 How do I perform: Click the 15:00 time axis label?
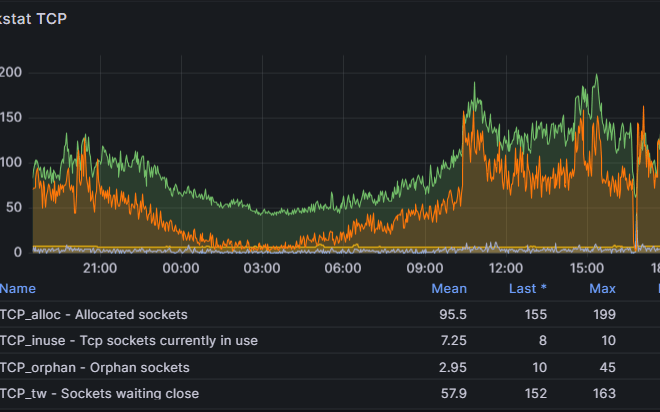pos(587,268)
